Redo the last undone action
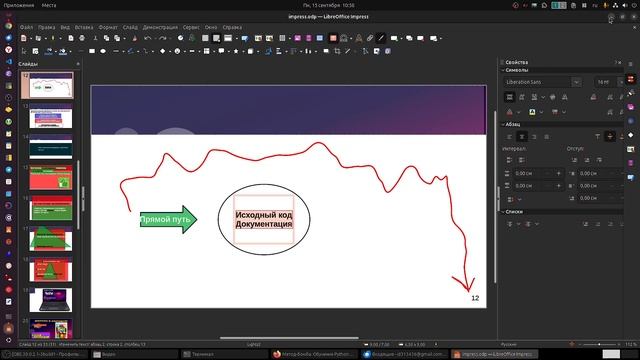The width and height of the screenshot is (640, 360). tap(162, 38)
